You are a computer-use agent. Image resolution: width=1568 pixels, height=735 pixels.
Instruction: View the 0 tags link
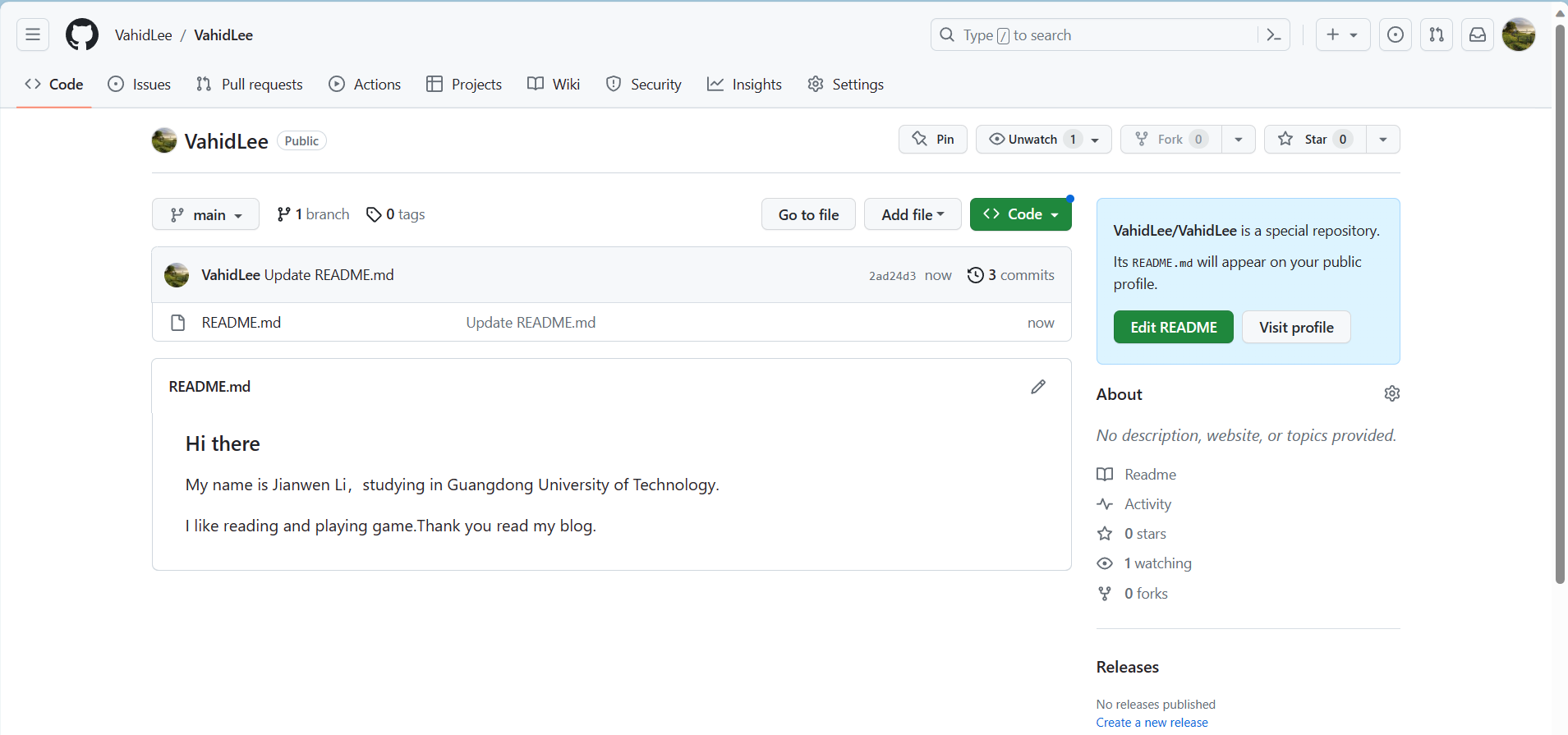(395, 214)
